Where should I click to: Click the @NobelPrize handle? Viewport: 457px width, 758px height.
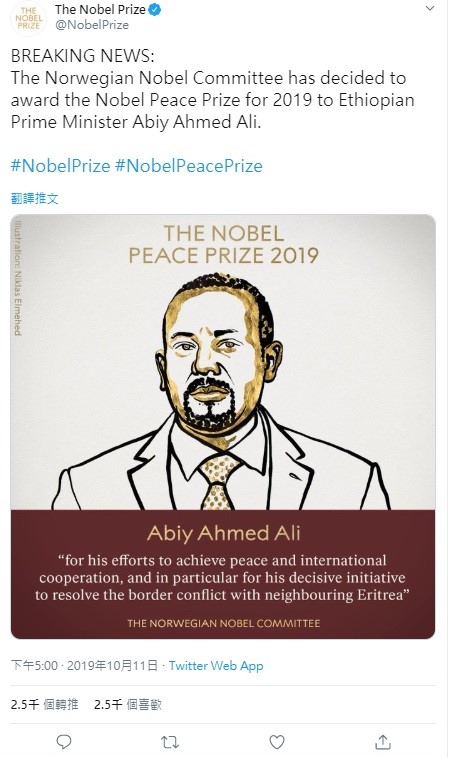92,25
